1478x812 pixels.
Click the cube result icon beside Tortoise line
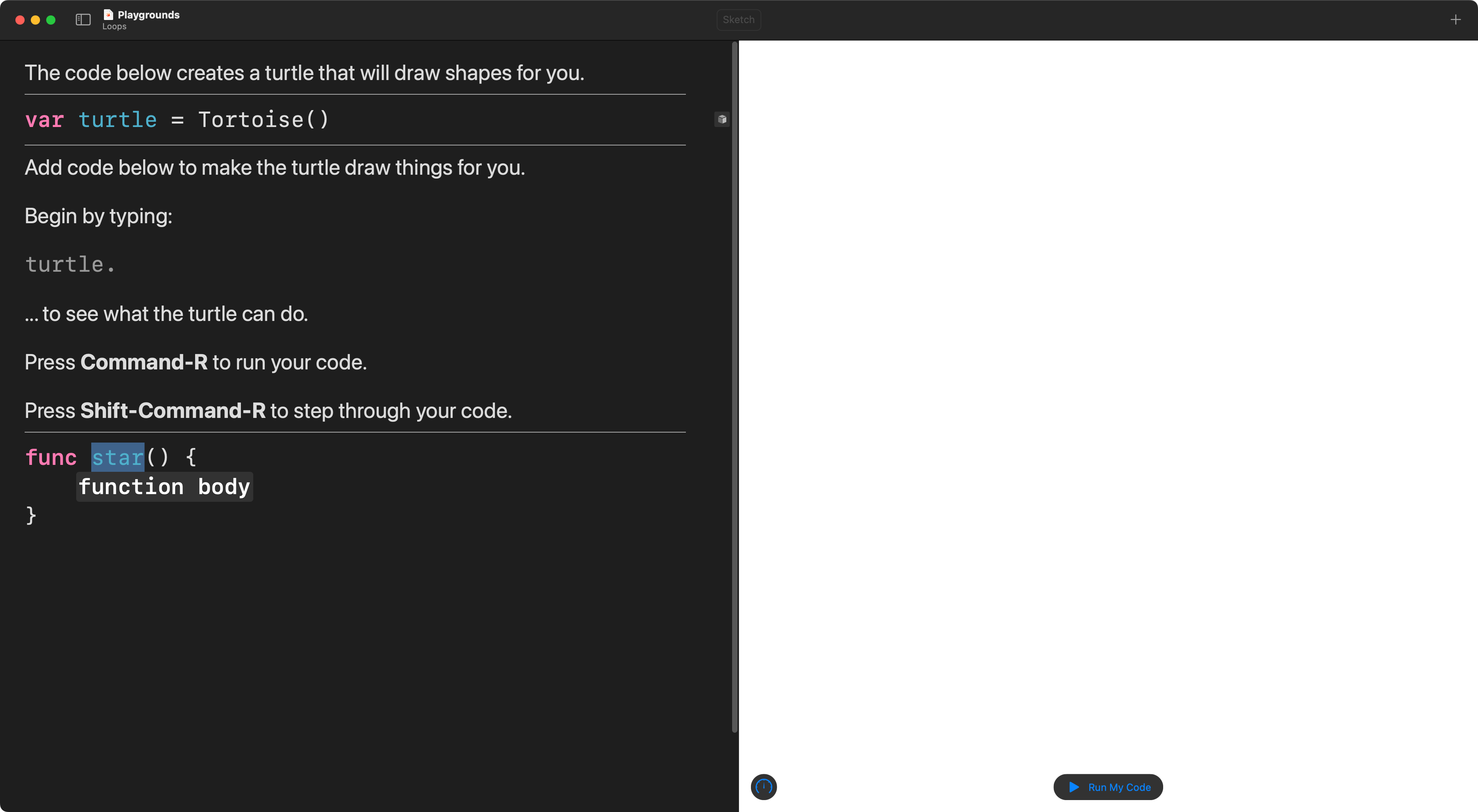click(x=722, y=119)
